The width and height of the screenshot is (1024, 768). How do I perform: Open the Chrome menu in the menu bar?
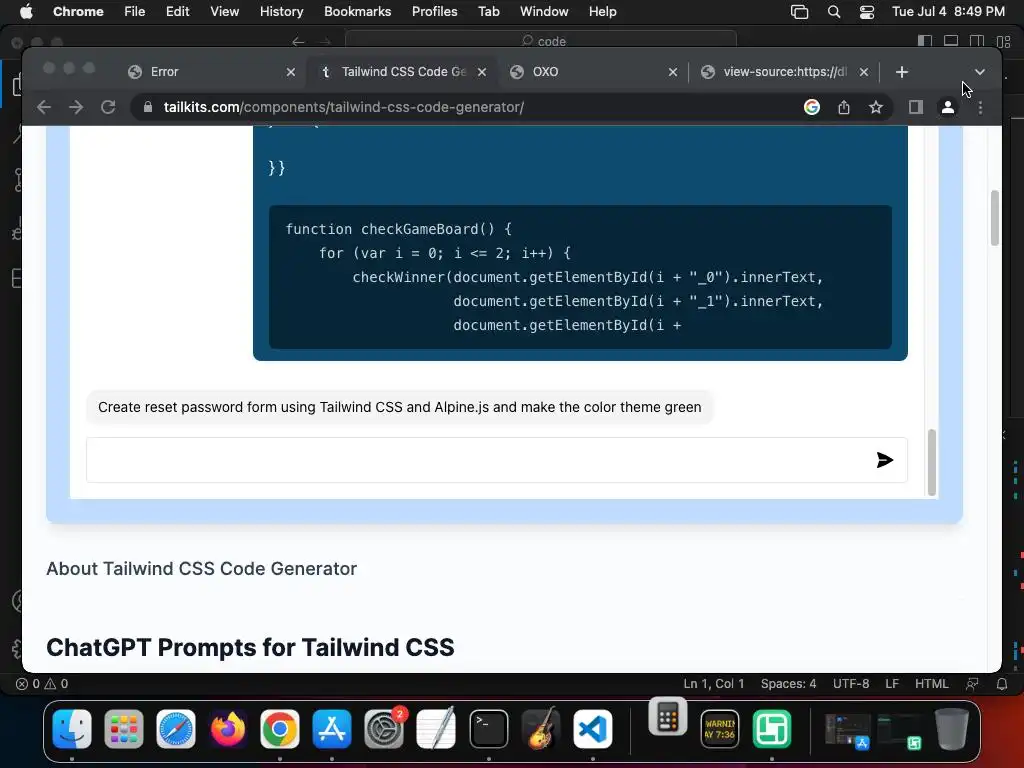pyautogui.click(x=78, y=12)
